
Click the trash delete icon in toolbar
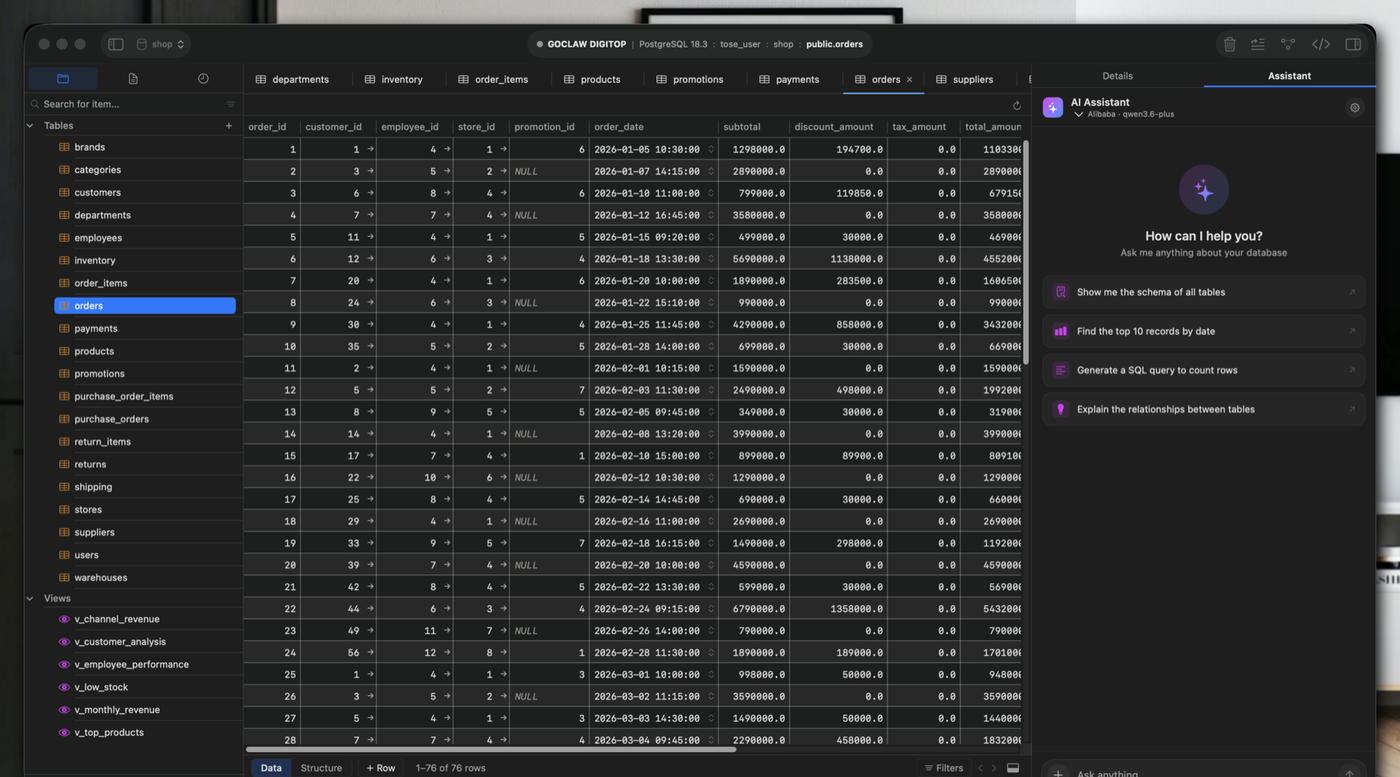coord(1229,44)
